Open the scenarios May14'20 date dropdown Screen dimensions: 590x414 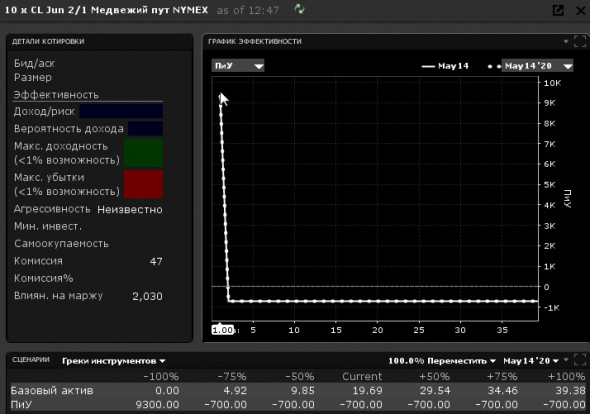[x=531, y=361]
